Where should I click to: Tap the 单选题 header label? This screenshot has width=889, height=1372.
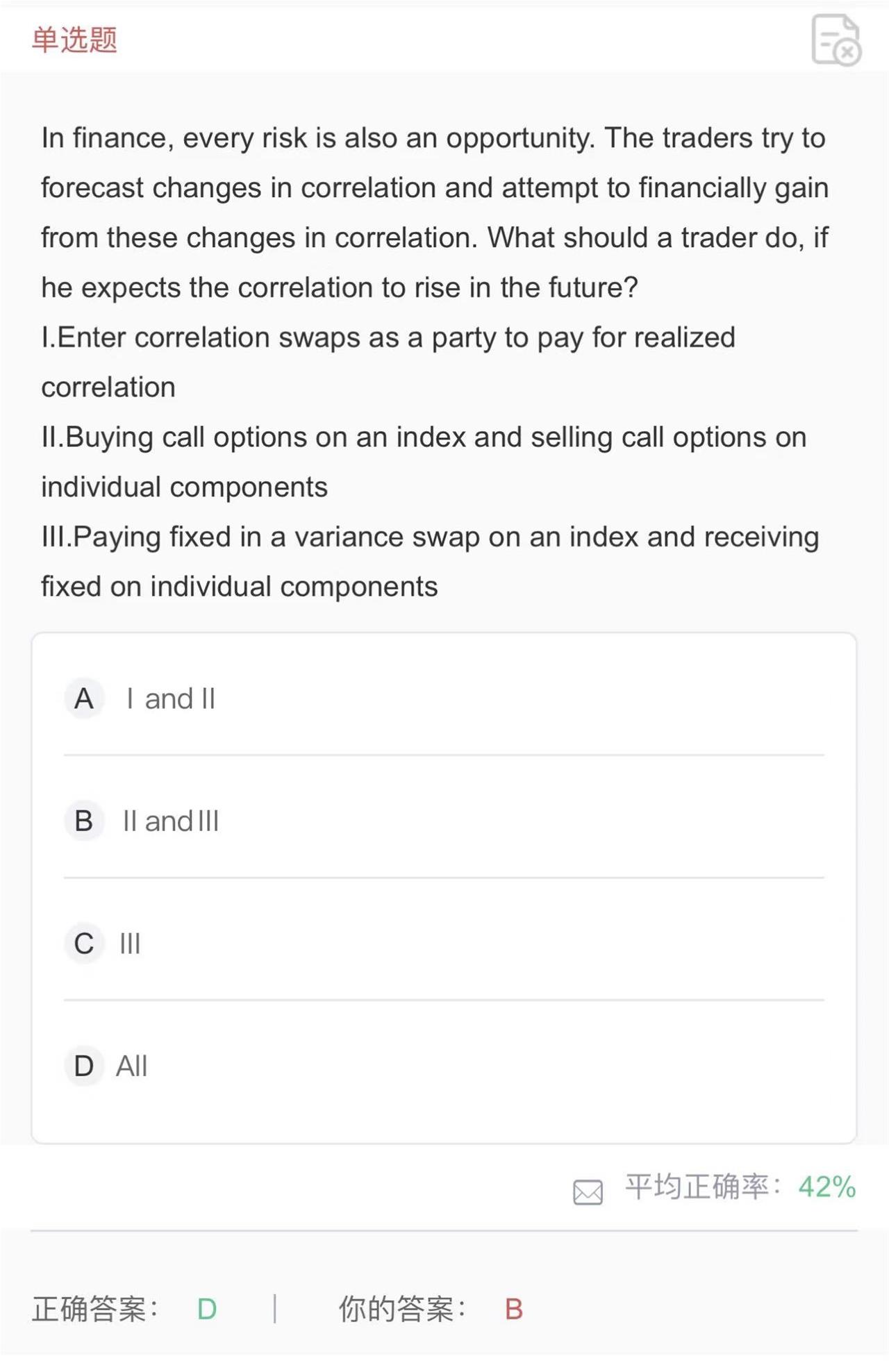click(74, 40)
